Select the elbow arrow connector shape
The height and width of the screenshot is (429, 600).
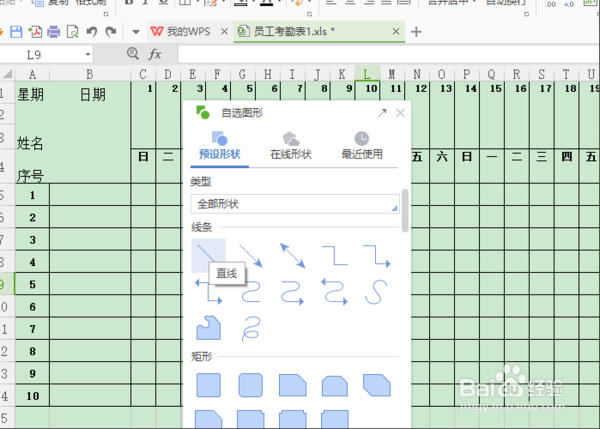tap(377, 256)
